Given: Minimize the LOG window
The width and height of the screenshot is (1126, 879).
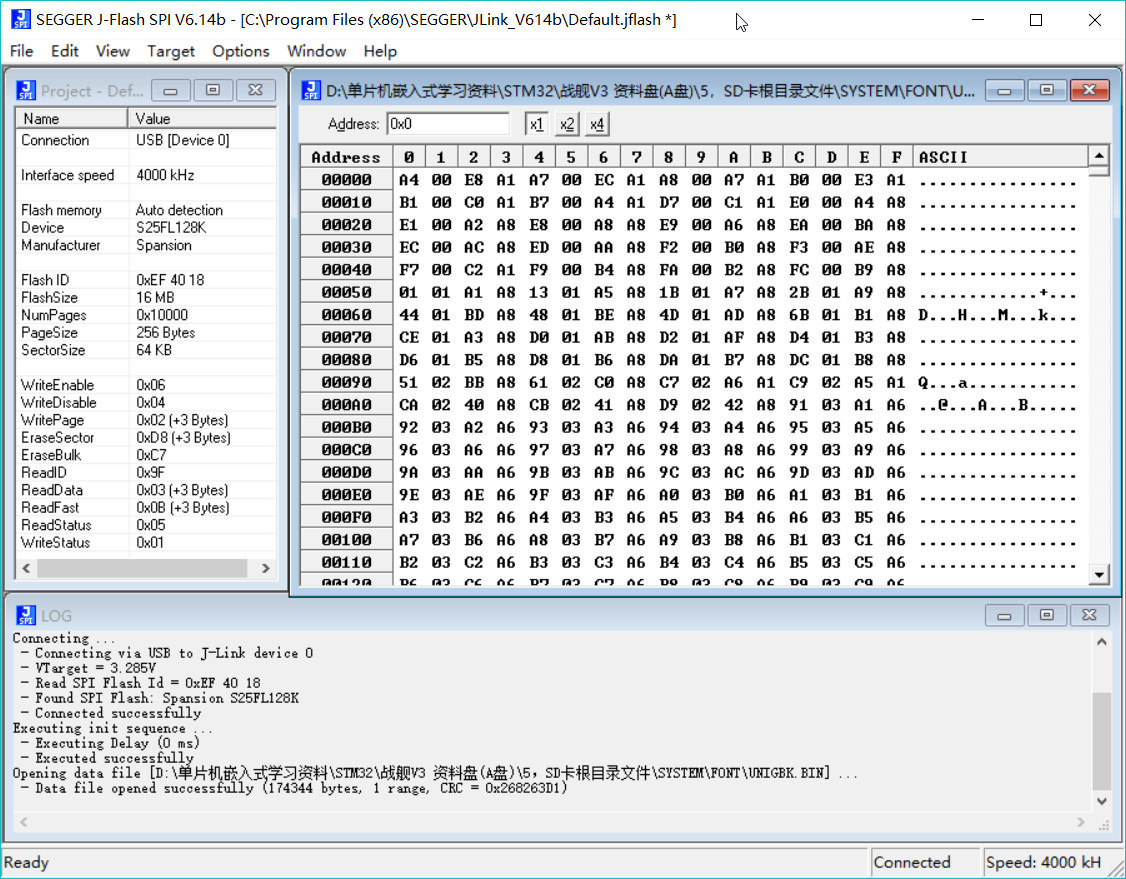Looking at the screenshot, I should click(1004, 615).
